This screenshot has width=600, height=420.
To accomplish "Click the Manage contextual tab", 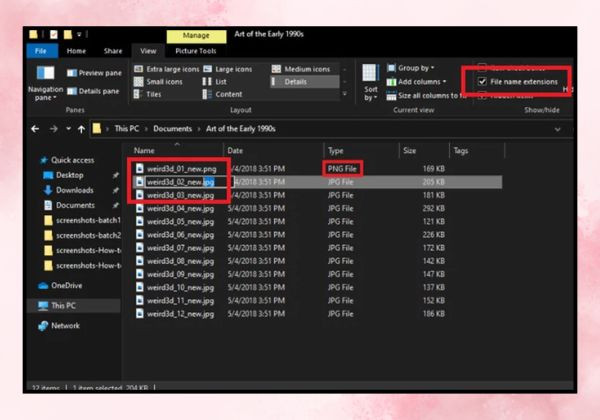I will pyautogui.click(x=196, y=36).
